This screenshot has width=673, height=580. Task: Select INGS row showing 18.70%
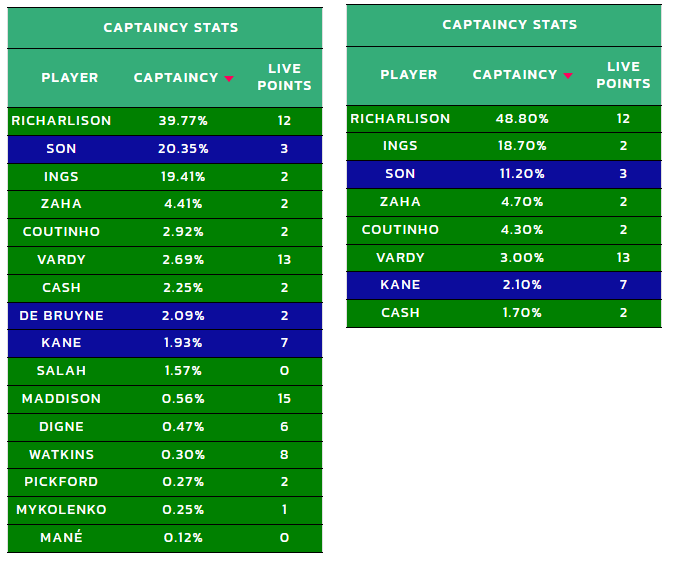tap(504, 146)
